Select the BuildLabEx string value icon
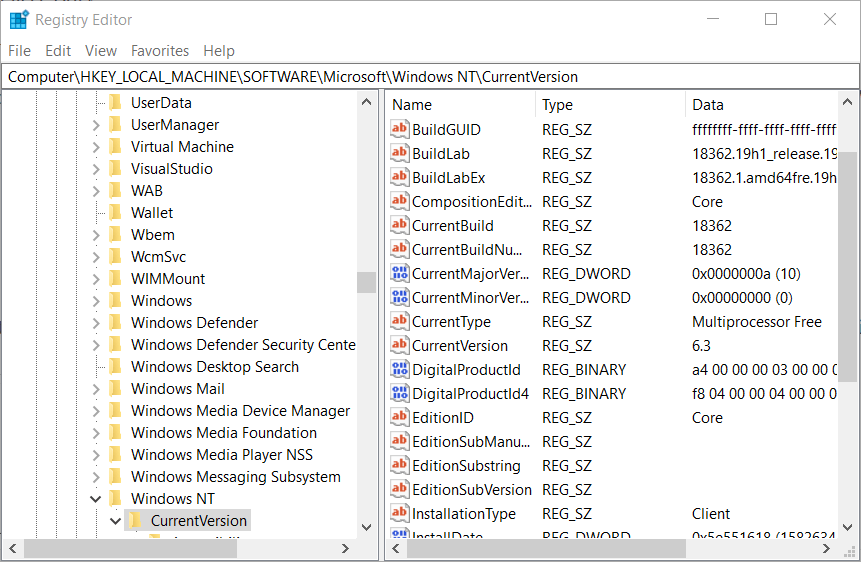Viewport: 861px width, 562px height. coord(399,177)
